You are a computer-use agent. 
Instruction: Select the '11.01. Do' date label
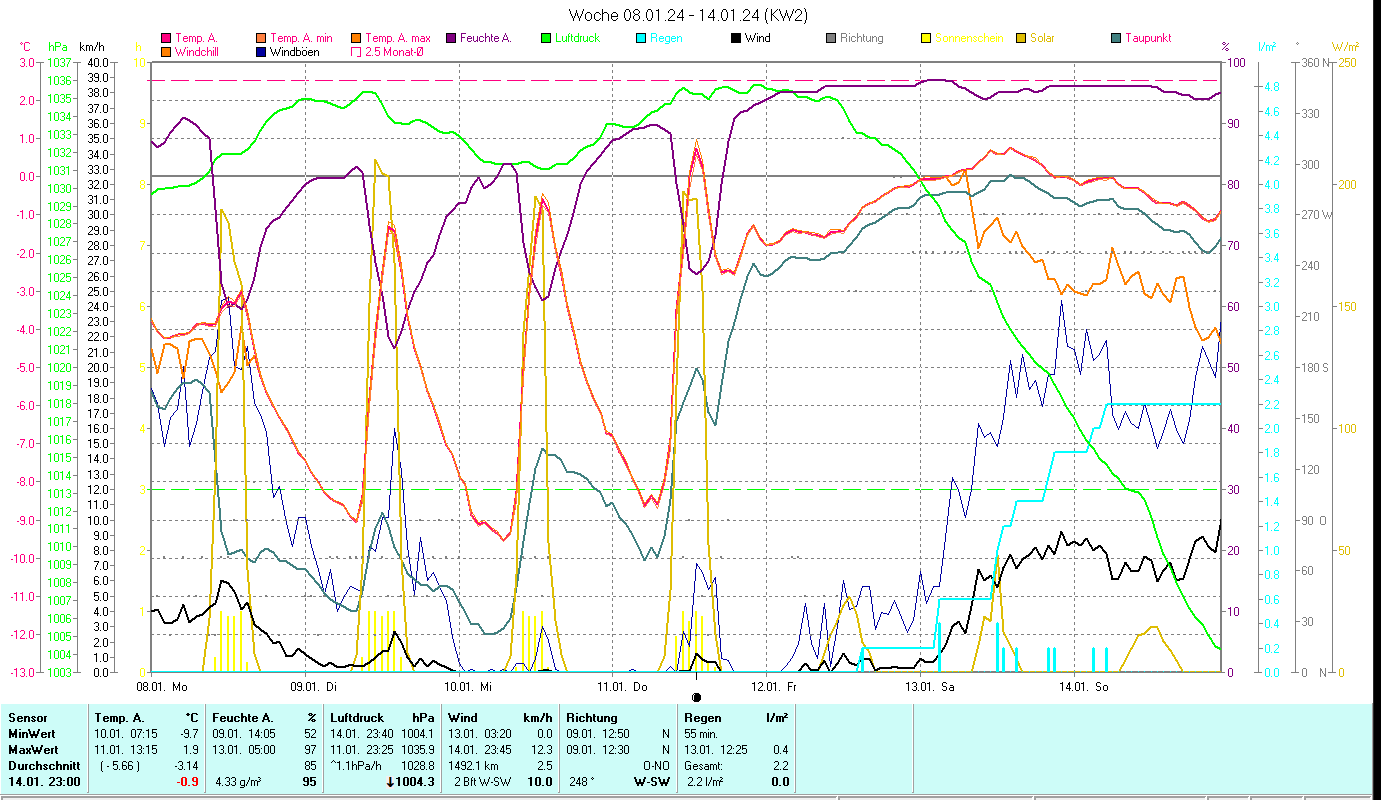click(x=622, y=686)
